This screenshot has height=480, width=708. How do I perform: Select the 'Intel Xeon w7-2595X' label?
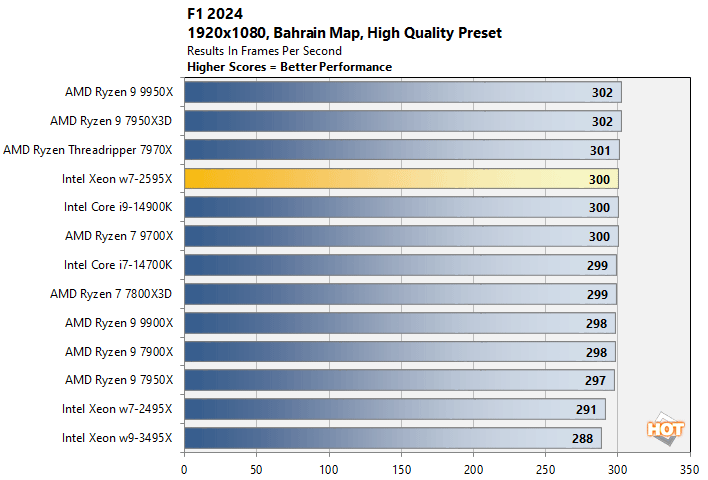[117, 179]
